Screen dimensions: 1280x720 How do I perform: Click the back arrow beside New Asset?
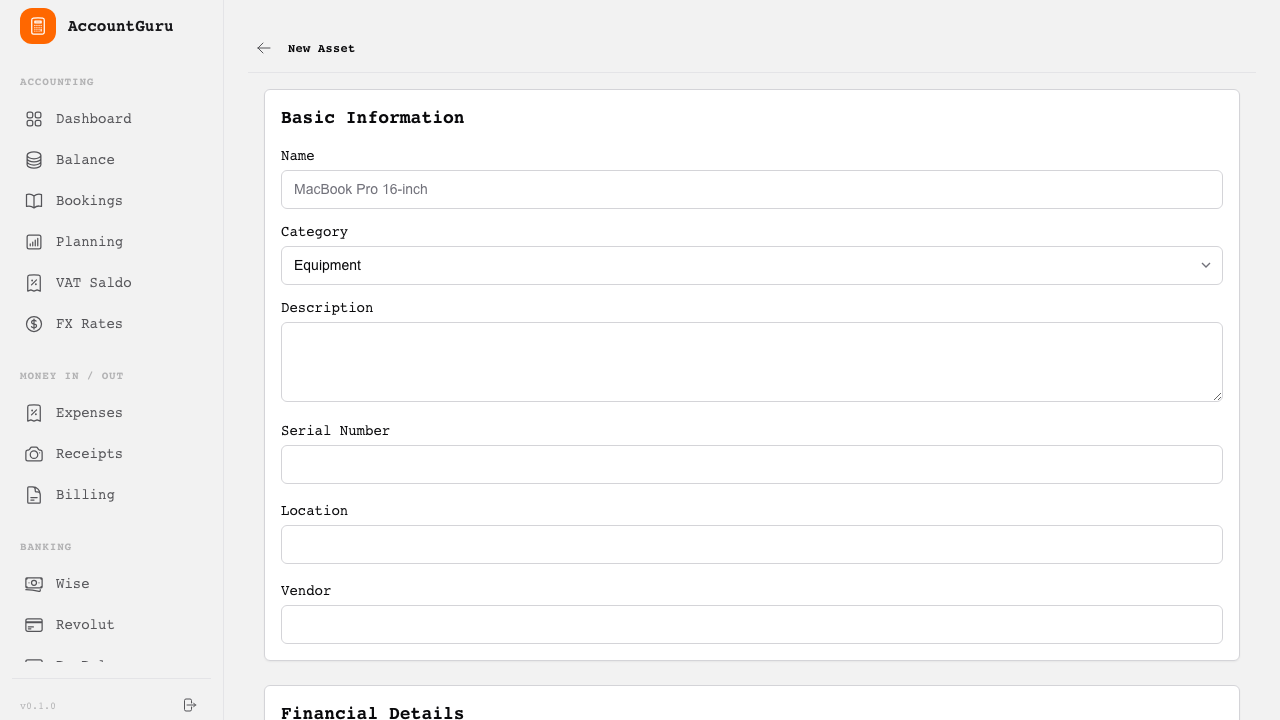pyautogui.click(x=264, y=48)
